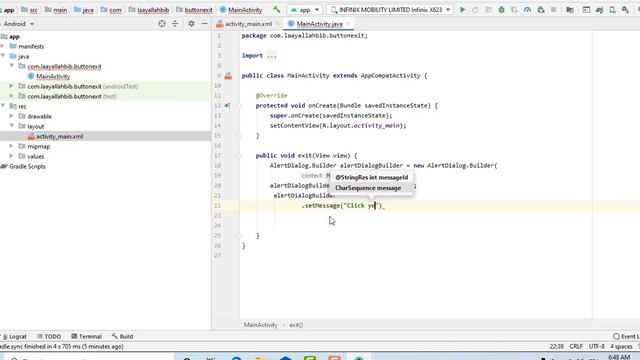Open the TODO tool window
The width and height of the screenshot is (640, 360).
pyautogui.click(x=49, y=336)
